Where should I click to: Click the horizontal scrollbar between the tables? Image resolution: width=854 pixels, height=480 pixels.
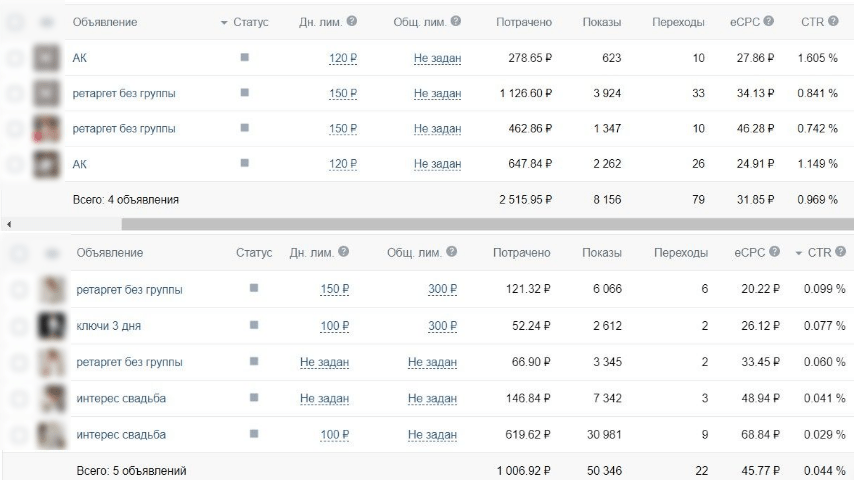tap(487, 224)
